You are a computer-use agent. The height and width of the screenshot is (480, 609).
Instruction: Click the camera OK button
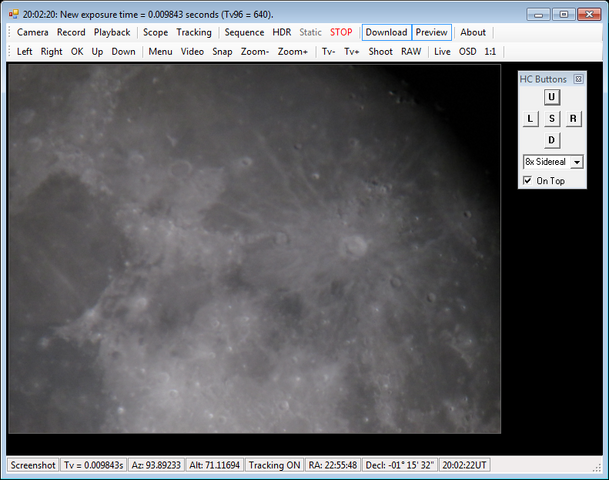pos(77,52)
